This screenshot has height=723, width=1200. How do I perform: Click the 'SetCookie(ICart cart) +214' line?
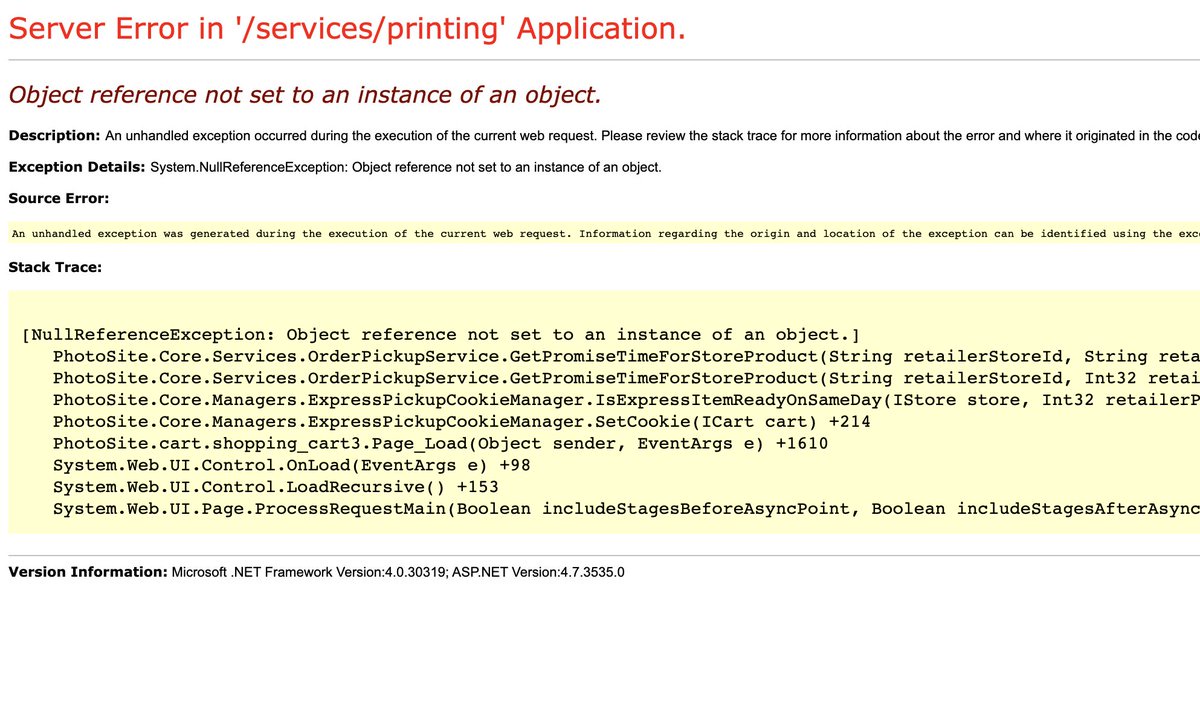461,422
